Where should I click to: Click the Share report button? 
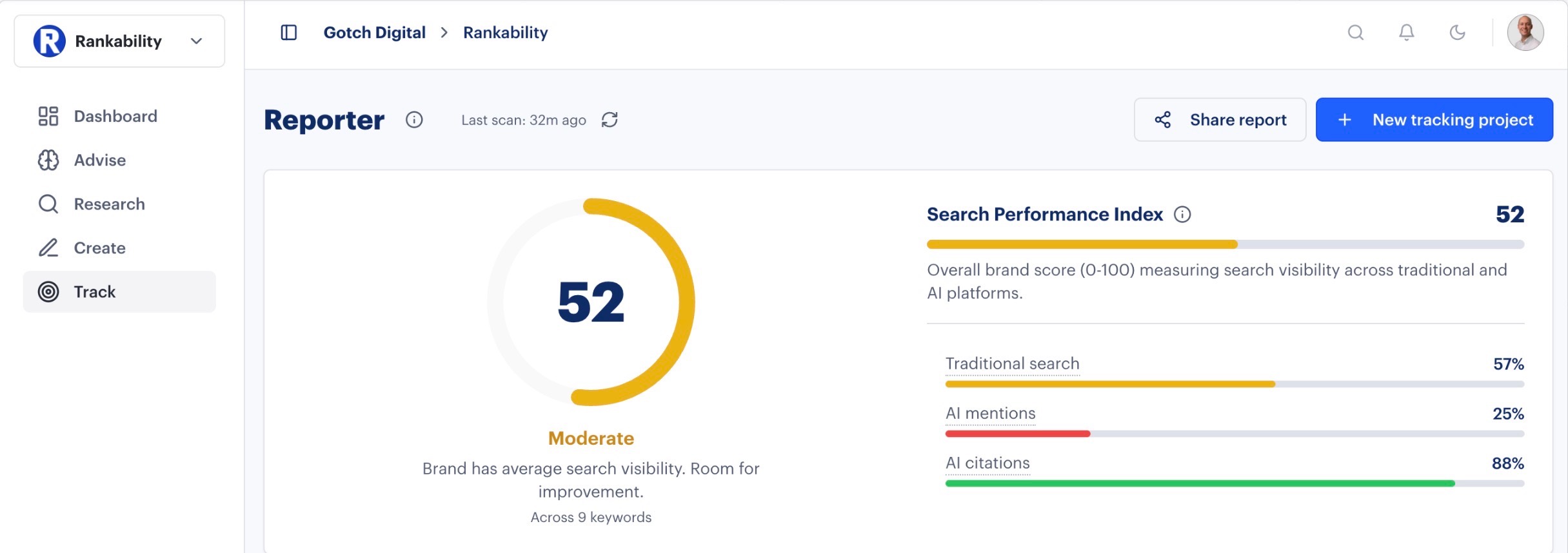(1220, 120)
